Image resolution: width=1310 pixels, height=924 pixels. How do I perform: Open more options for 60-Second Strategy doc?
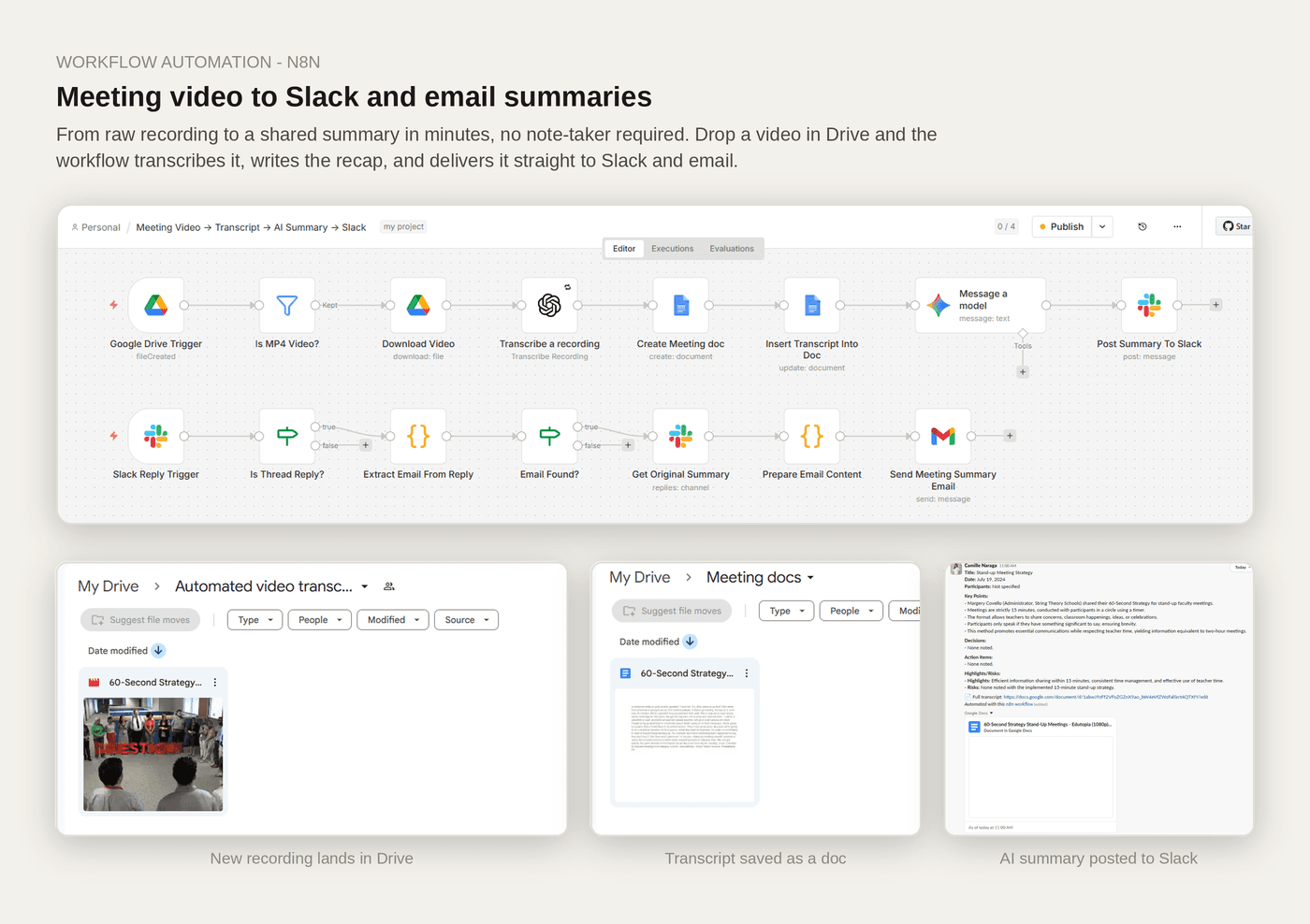[747, 673]
